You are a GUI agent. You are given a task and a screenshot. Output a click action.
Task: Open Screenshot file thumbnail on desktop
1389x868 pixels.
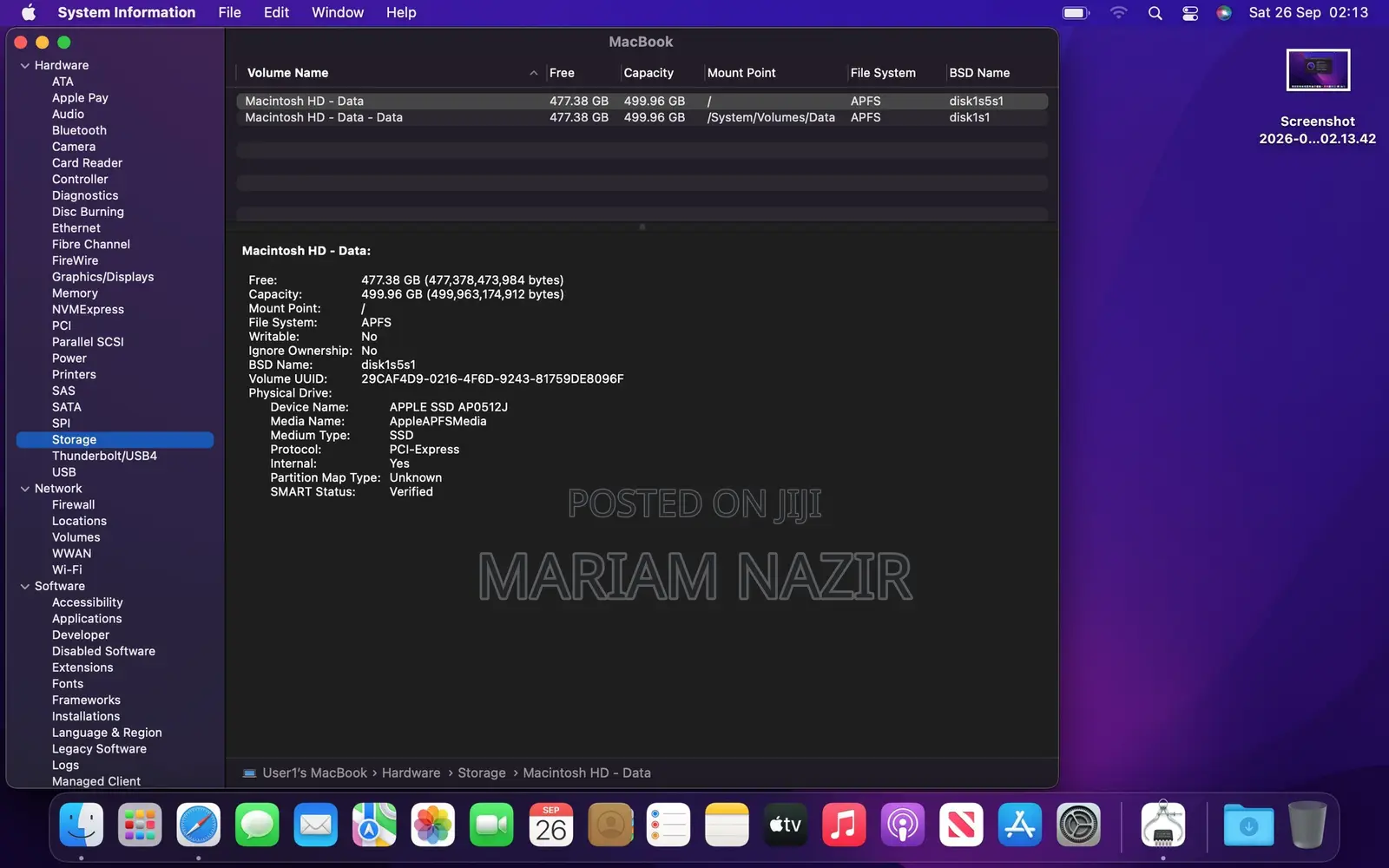point(1318,70)
